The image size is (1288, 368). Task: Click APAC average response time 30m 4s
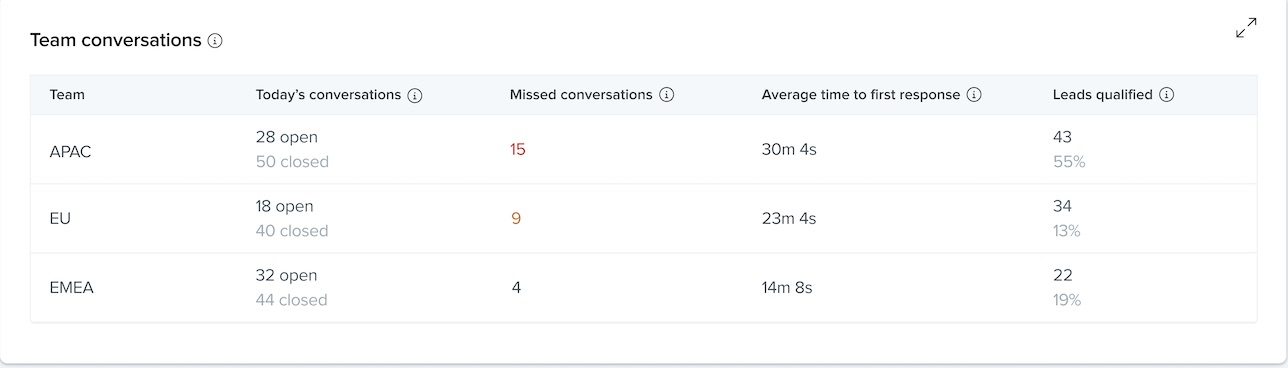point(789,150)
